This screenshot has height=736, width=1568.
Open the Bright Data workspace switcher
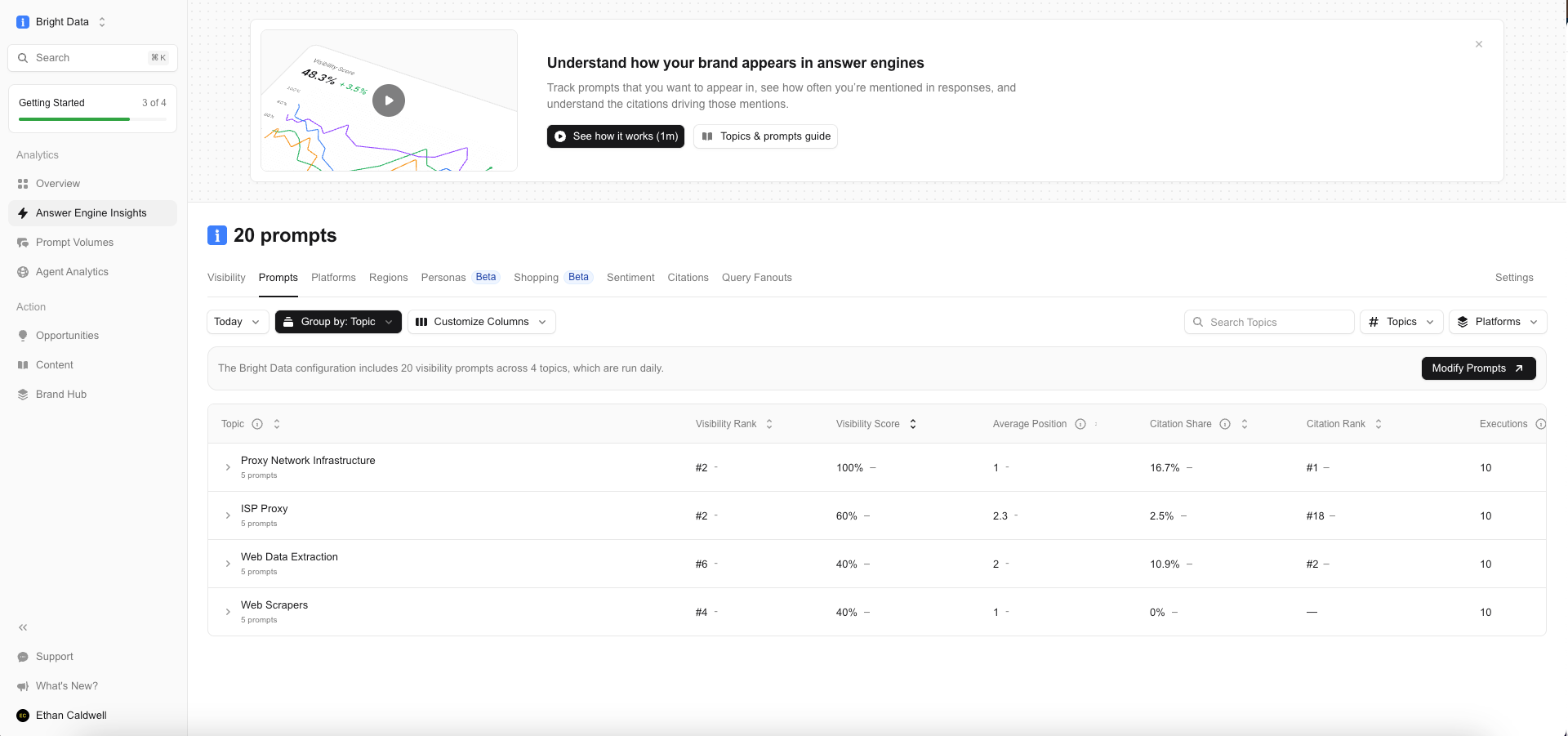(x=62, y=22)
